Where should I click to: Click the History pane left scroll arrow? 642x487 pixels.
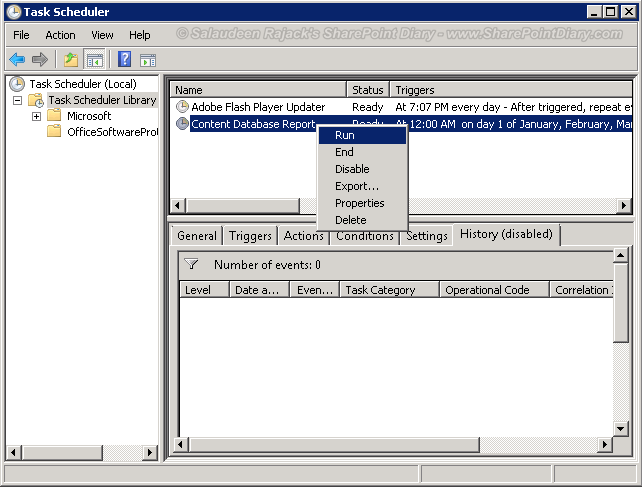coord(181,444)
